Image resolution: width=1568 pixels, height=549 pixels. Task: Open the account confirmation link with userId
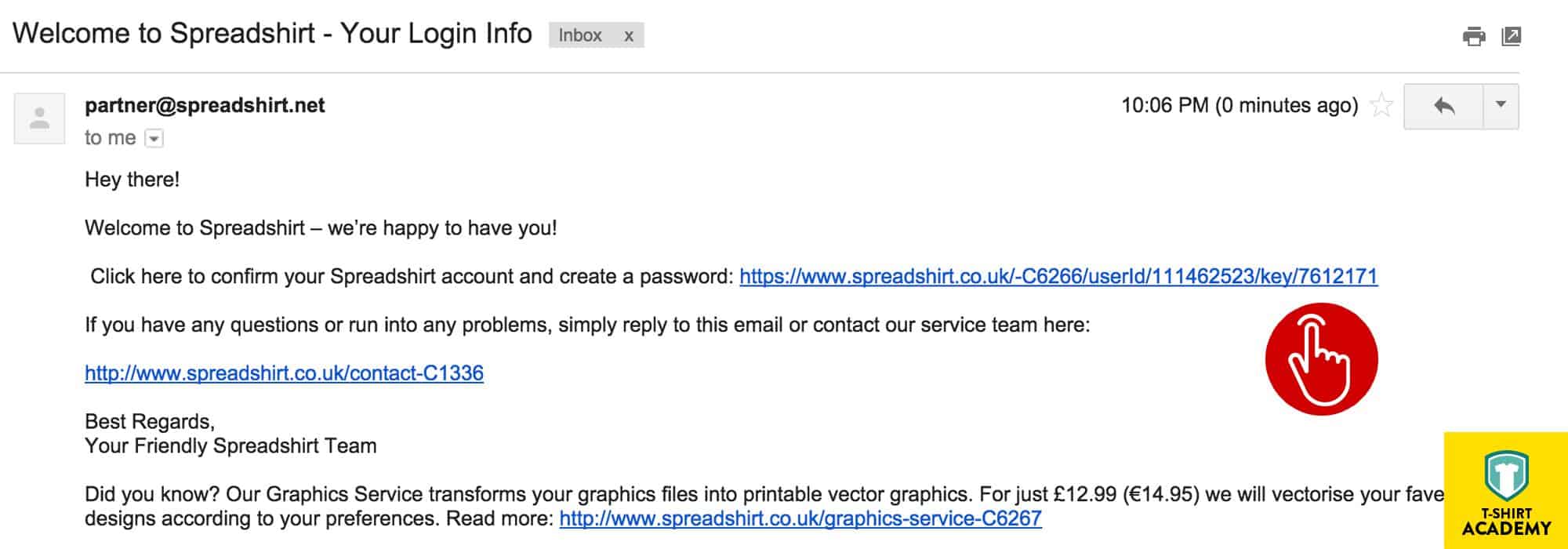1058,276
